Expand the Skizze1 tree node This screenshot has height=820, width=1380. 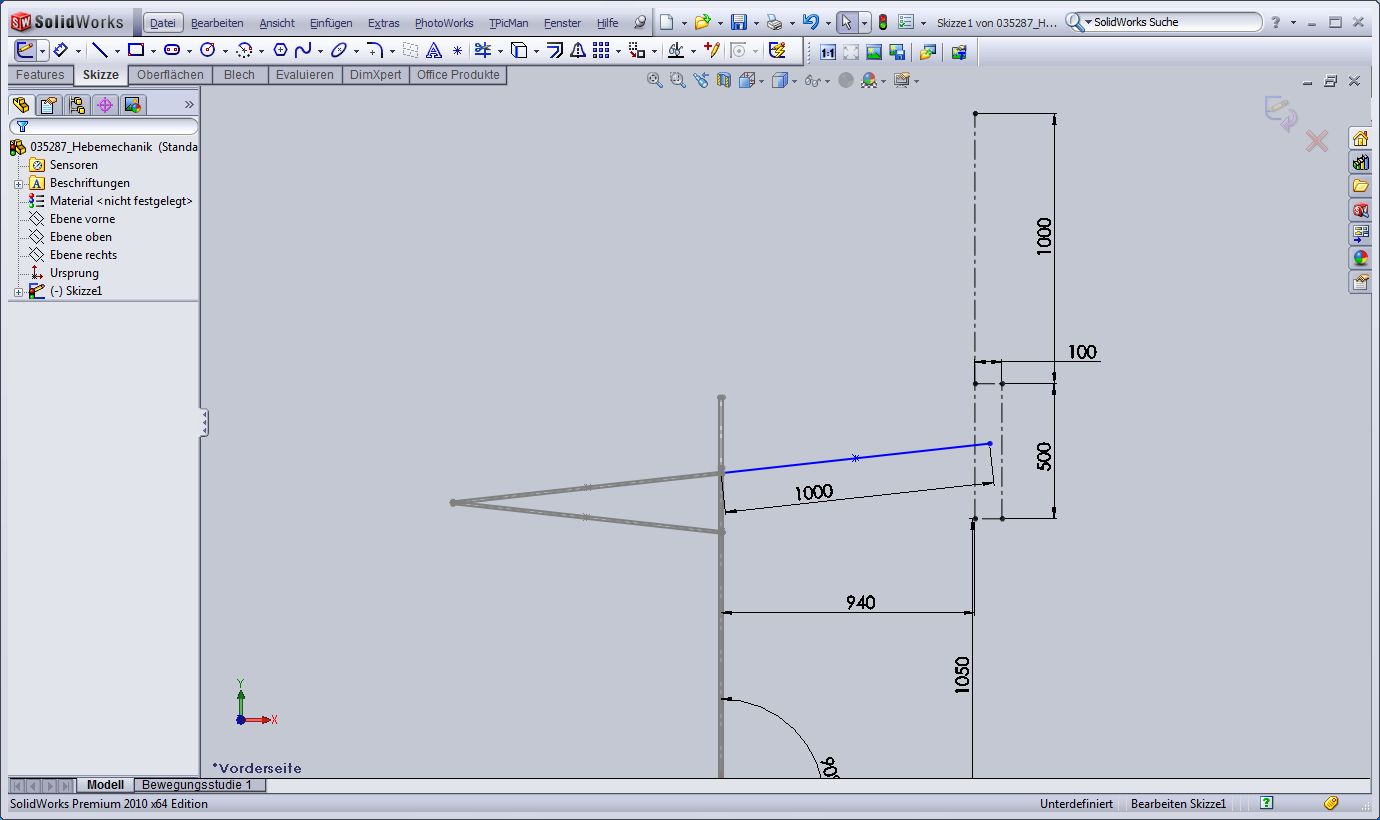(x=18, y=291)
